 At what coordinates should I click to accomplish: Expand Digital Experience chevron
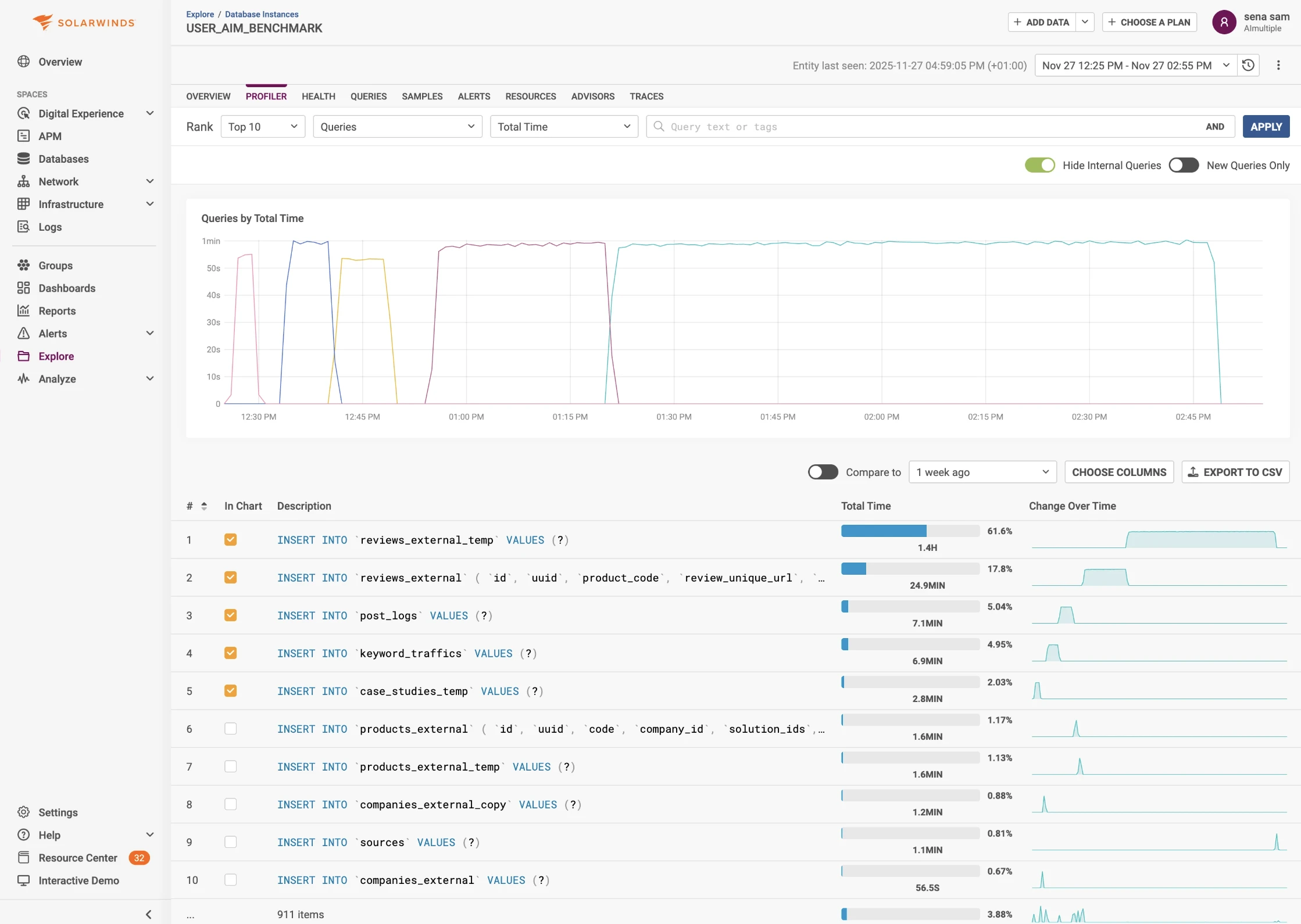tap(150, 113)
